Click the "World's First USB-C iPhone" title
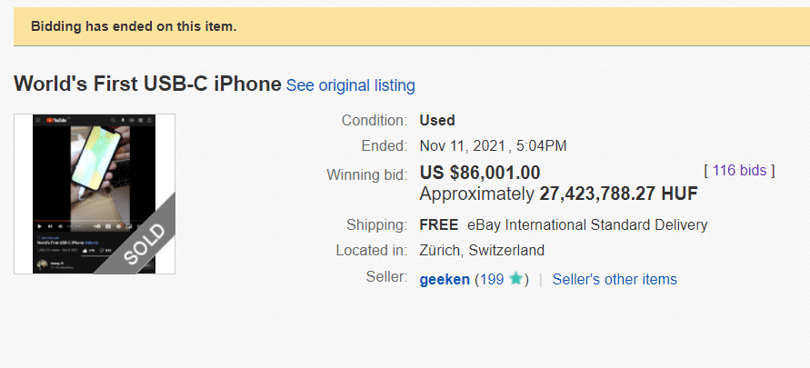This screenshot has height=368, width=810. click(147, 84)
